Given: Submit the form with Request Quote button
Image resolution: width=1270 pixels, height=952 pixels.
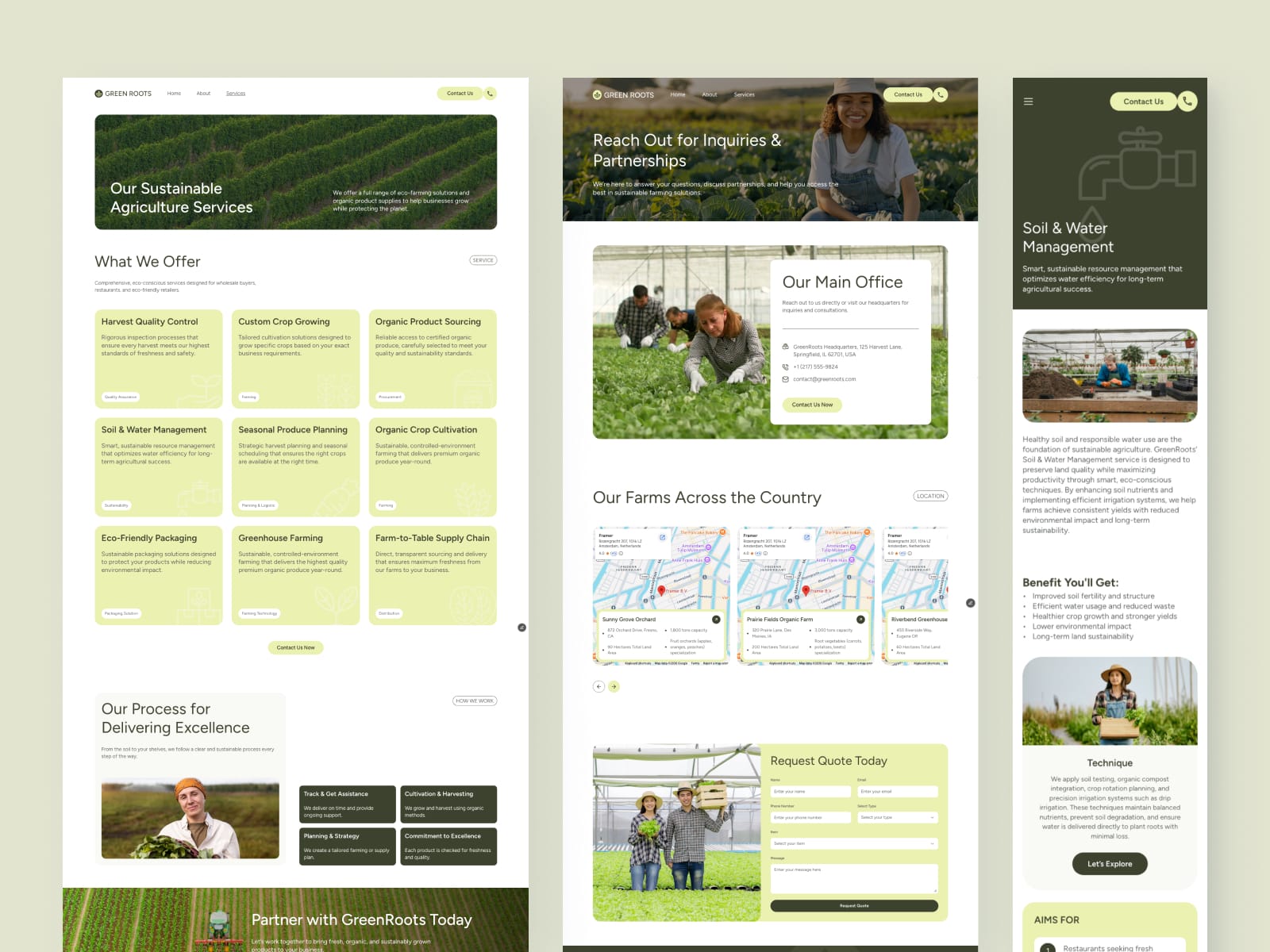Looking at the screenshot, I should pyautogui.click(x=854, y=906).
